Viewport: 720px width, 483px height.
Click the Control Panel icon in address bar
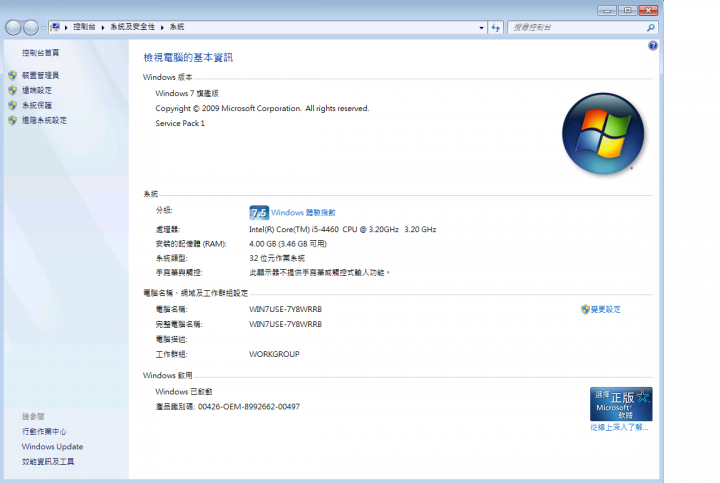(56, 27)
